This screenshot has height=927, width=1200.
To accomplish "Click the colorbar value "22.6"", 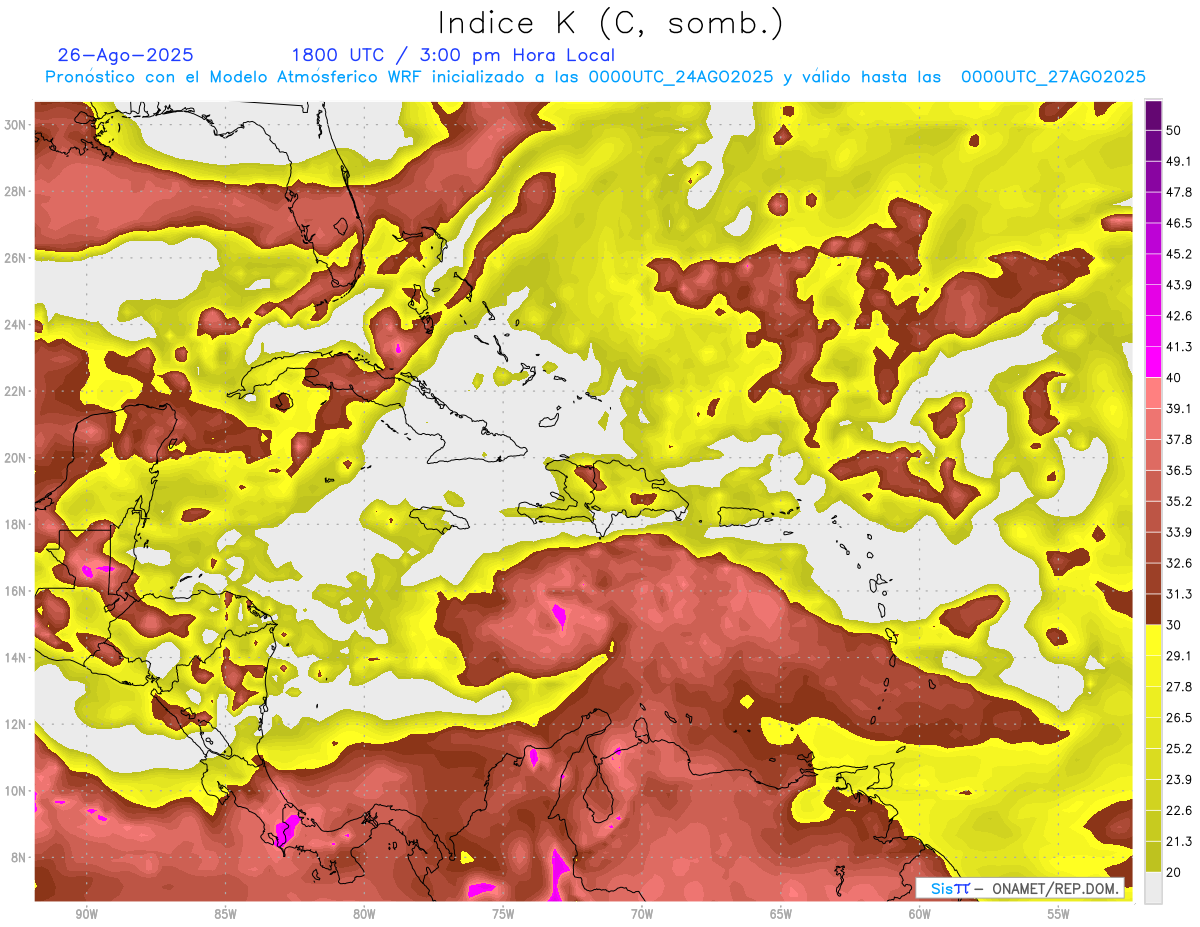I will click(x=1179, y=810).
